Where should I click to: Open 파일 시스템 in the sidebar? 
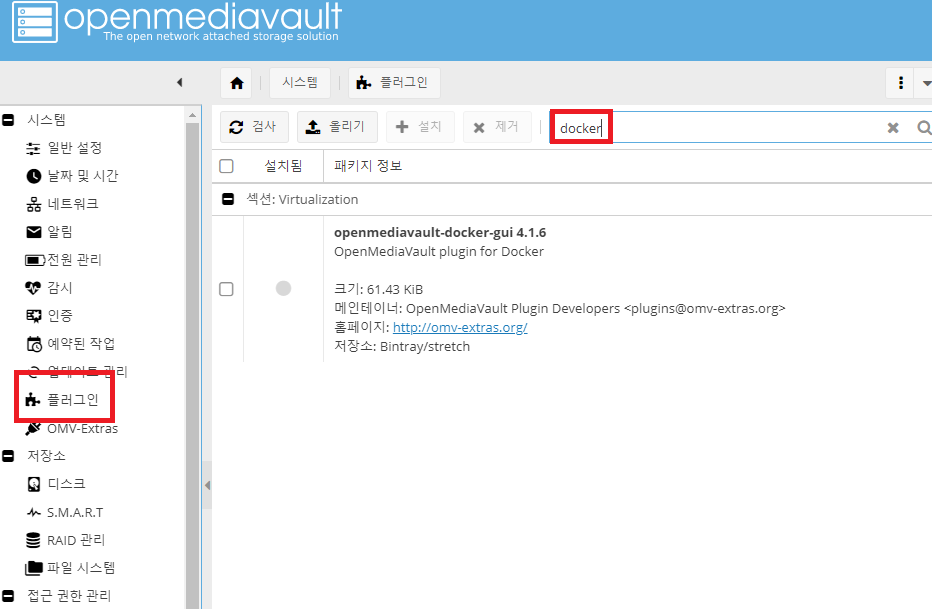click(x=81, y=567)
